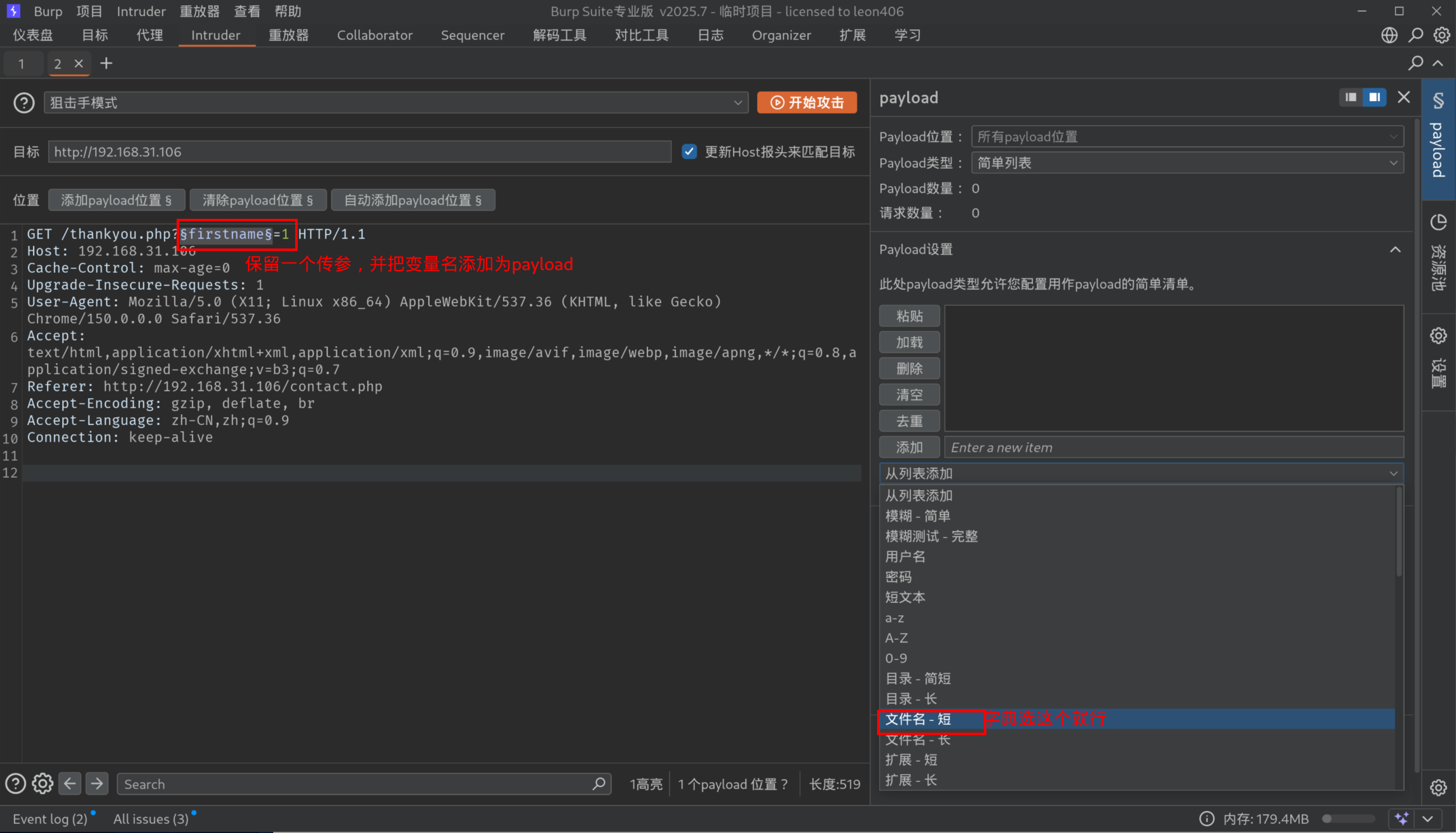The height and width of the screenshot is (833, 1456).
Task: Go to previous search match arrow
Action: tap(70, 783)
